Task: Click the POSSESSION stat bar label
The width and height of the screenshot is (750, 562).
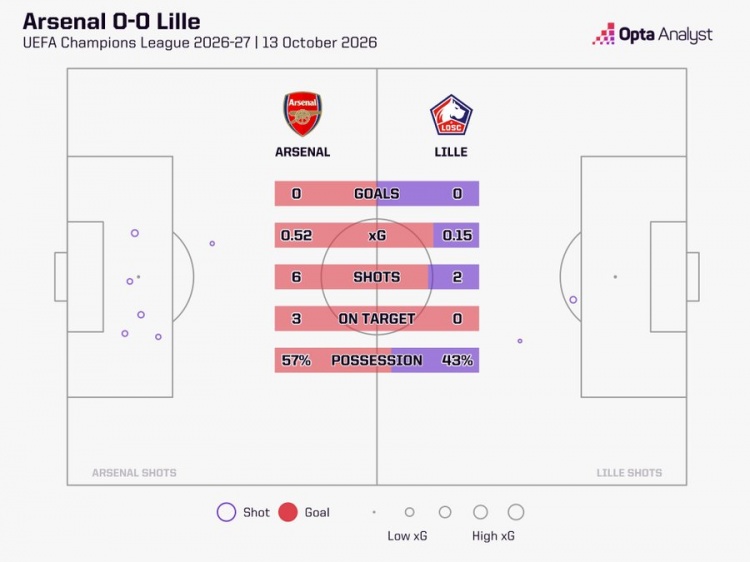Action: 377,360
